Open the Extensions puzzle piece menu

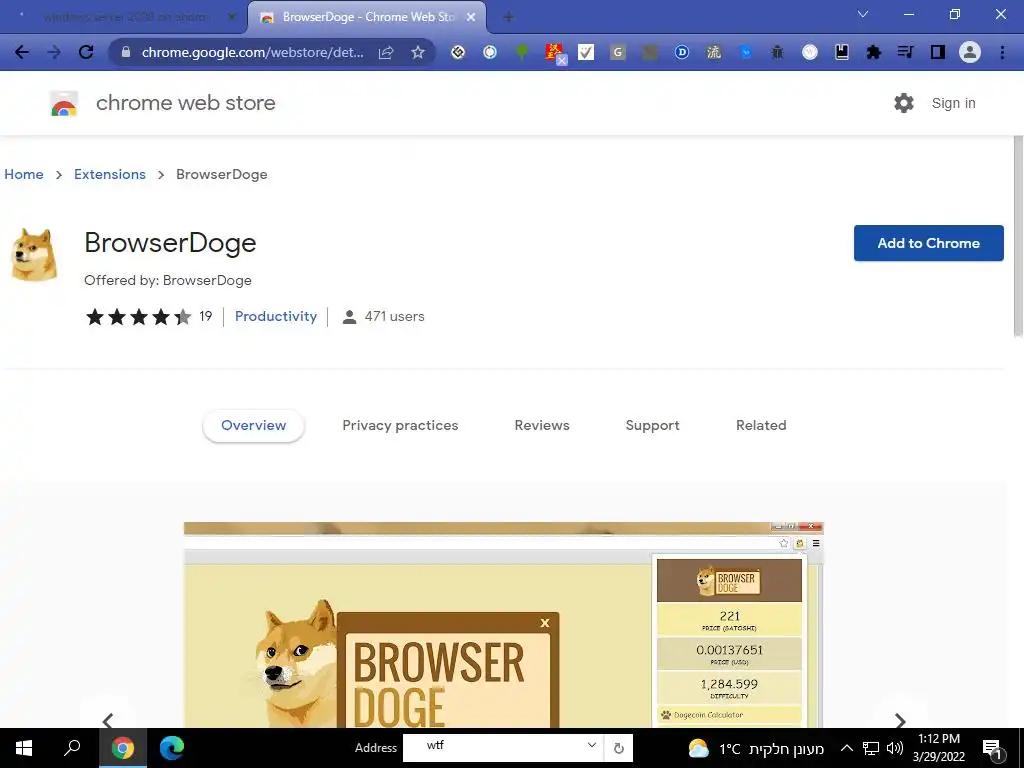tap(874, 52)
